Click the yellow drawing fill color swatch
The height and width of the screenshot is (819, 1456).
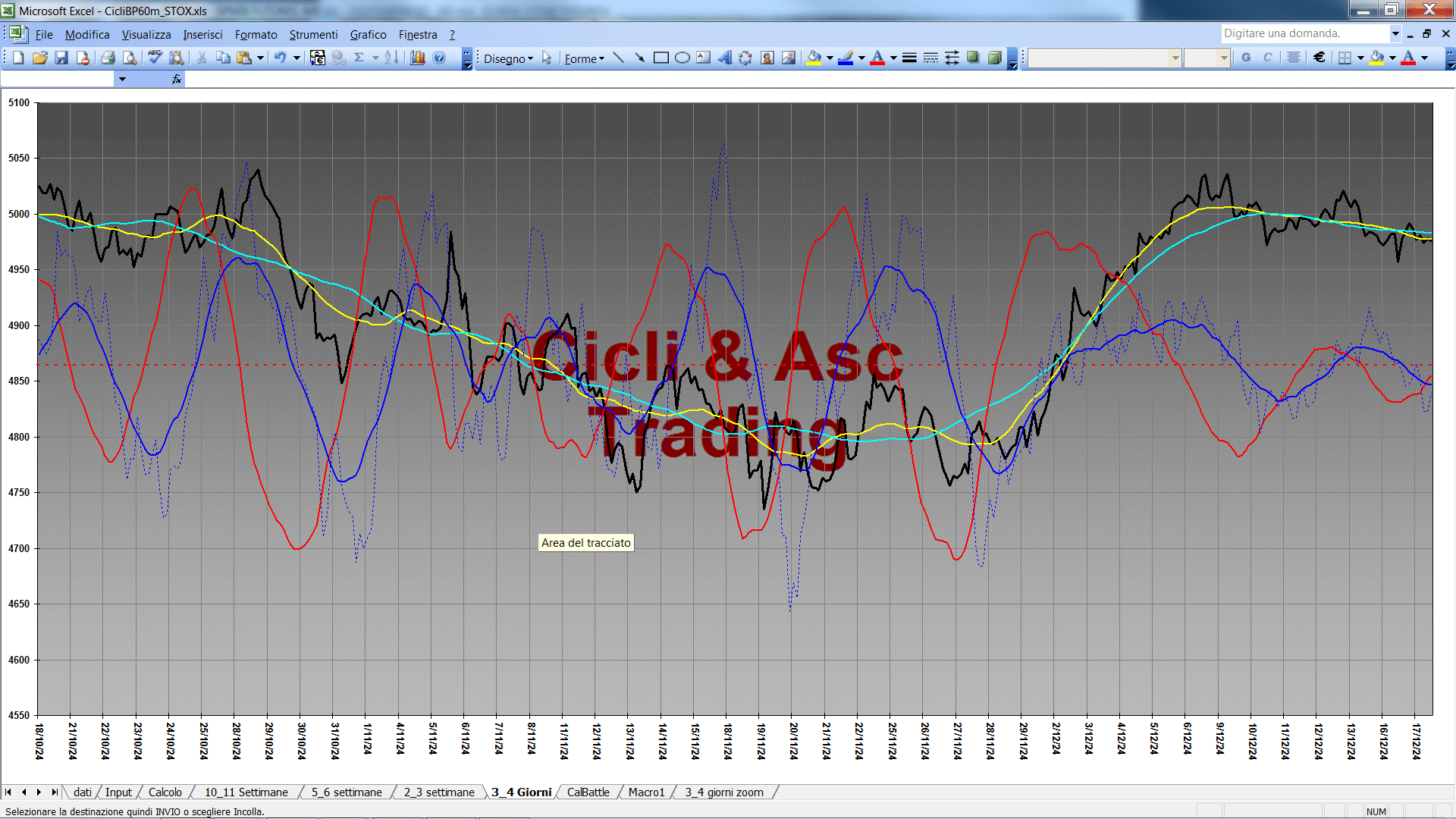814,58
